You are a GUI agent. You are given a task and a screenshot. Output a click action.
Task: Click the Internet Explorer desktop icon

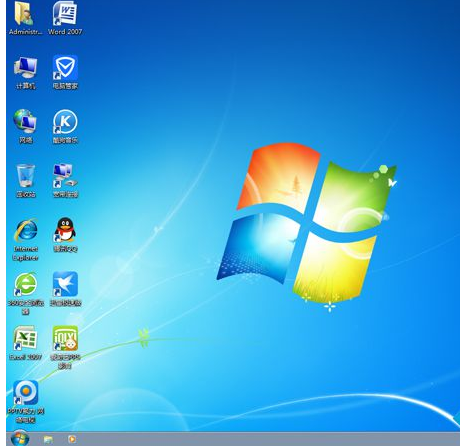(x=26, y=230)
